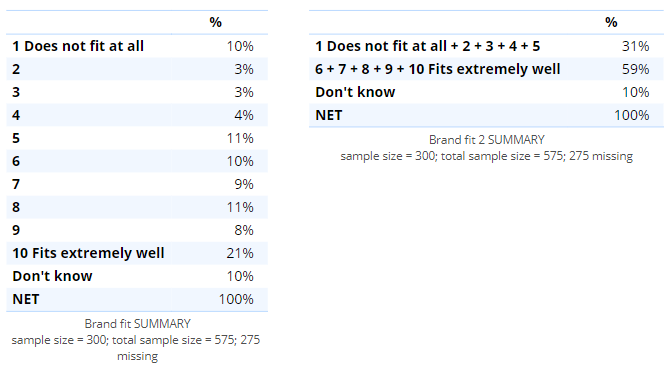
Task: Click the 100% NET value in right table
Action: point(632,115)
